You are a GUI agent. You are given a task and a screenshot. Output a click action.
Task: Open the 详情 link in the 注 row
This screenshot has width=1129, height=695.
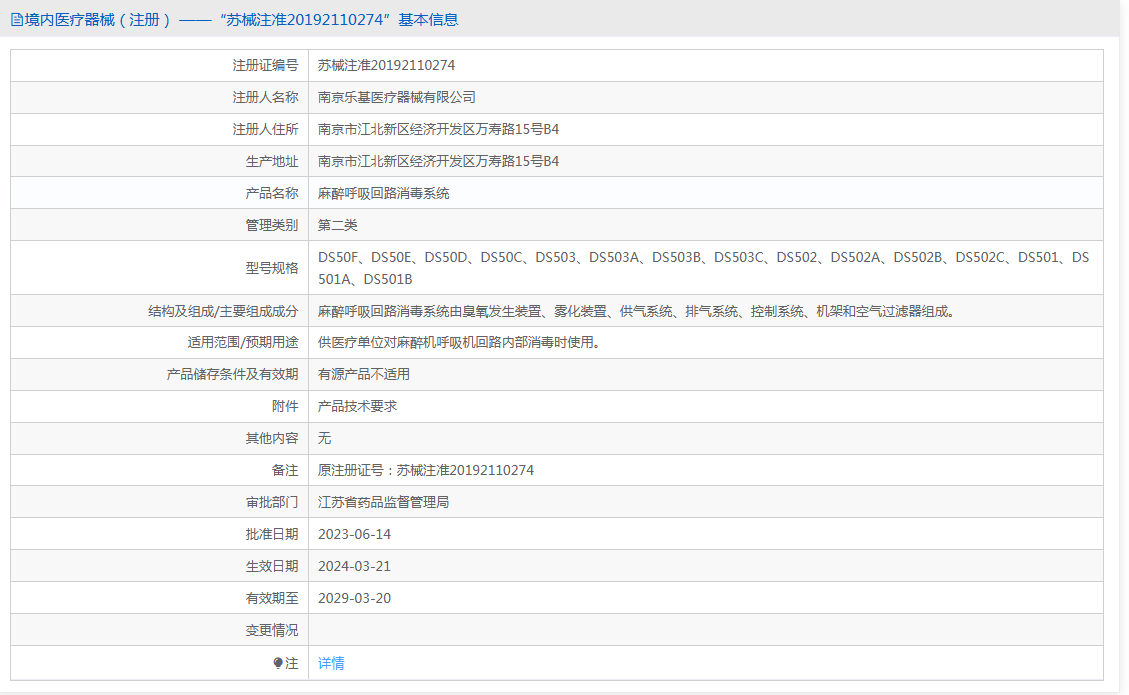(331, 663)
